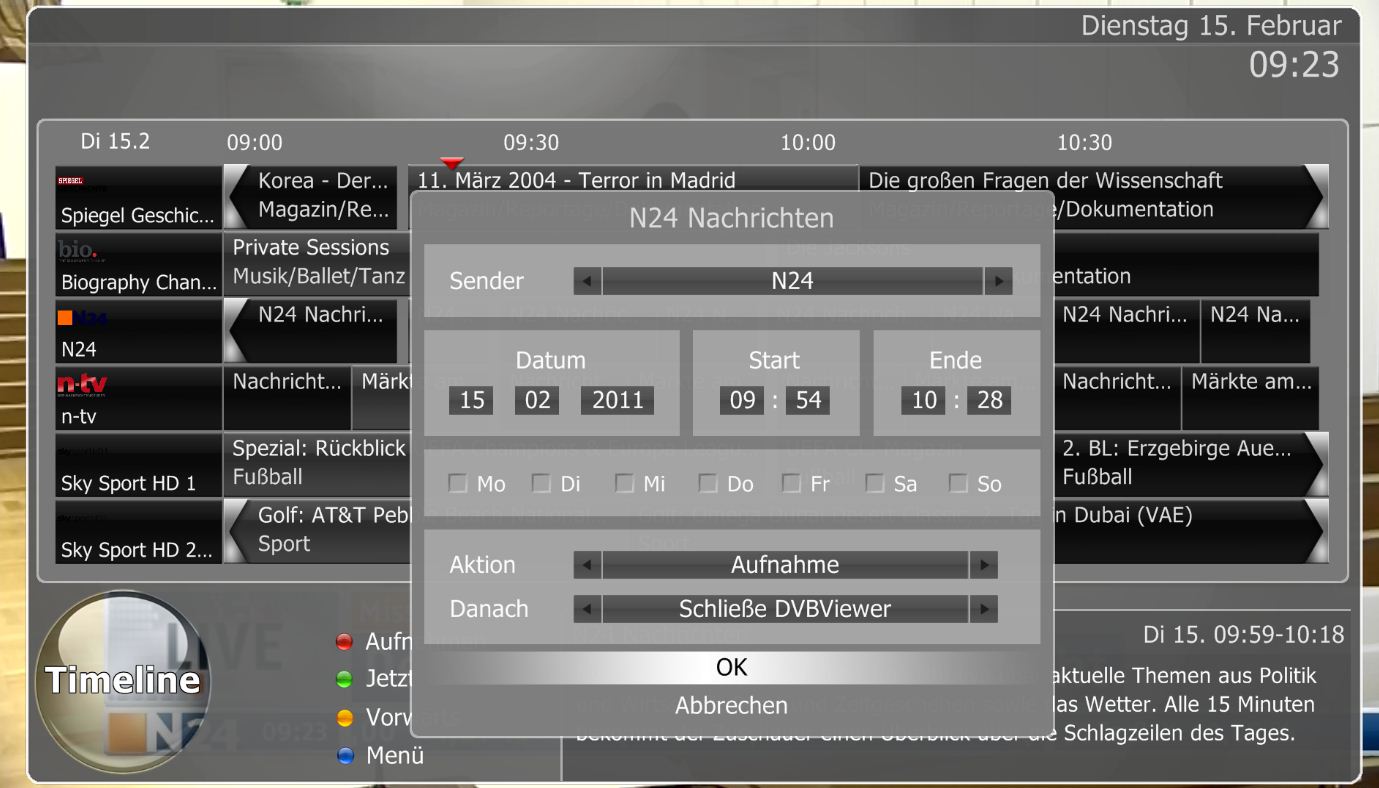Viewport: 1379px width, 788px height.
Task: Enable the Di weekday checkbox
Action: (541, 484)
